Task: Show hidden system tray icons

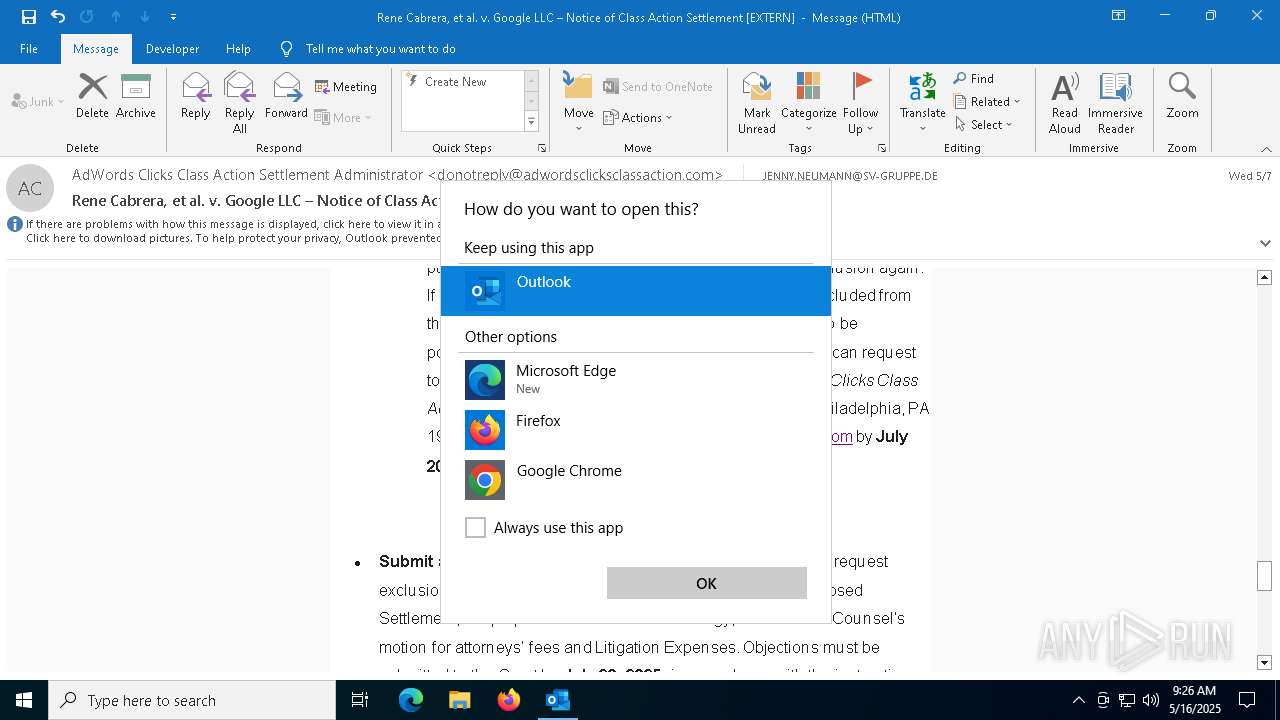Action: click(1078, 700)
